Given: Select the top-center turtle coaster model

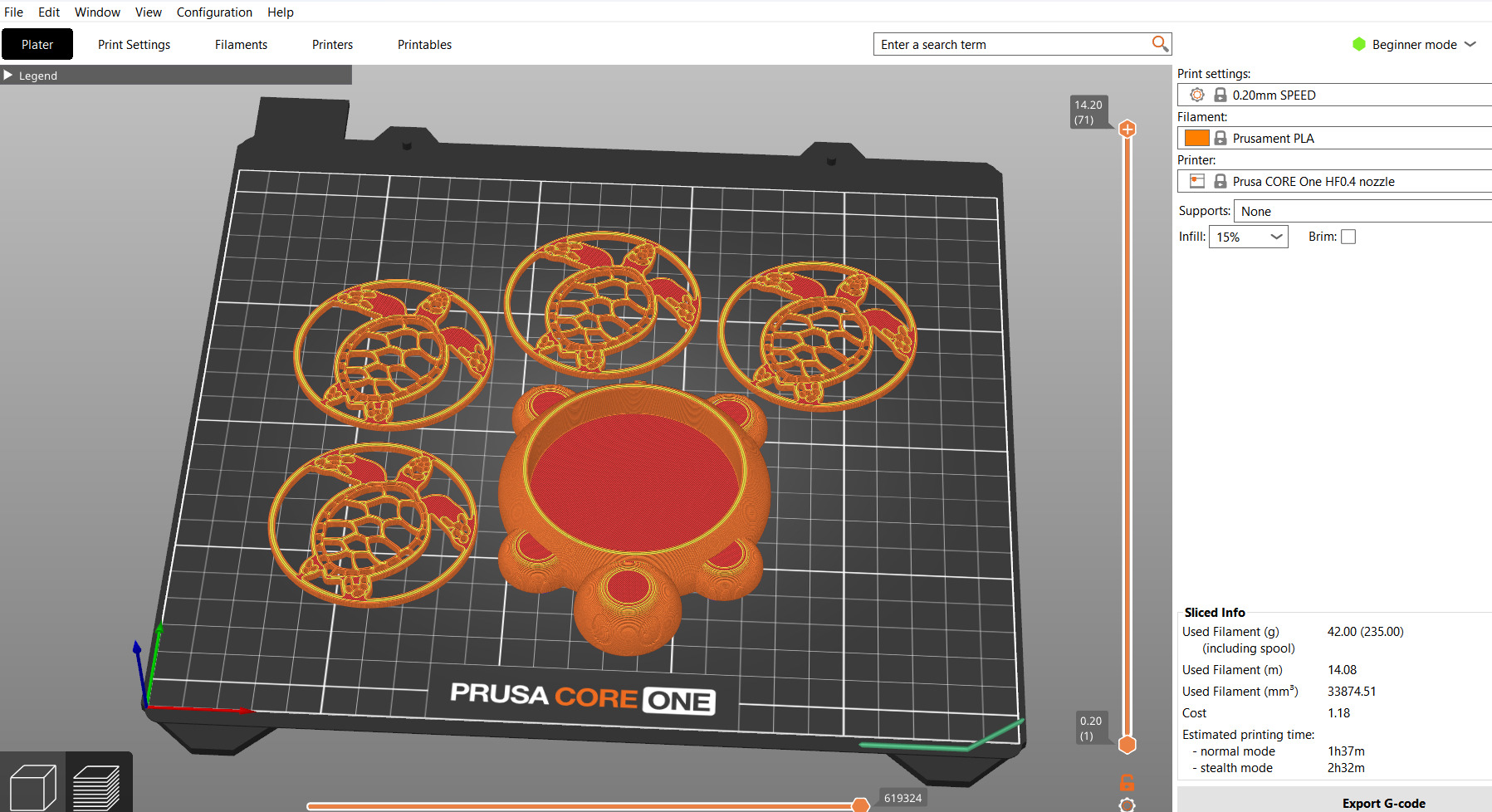Looking at the screenshot, I should point(603,304).
